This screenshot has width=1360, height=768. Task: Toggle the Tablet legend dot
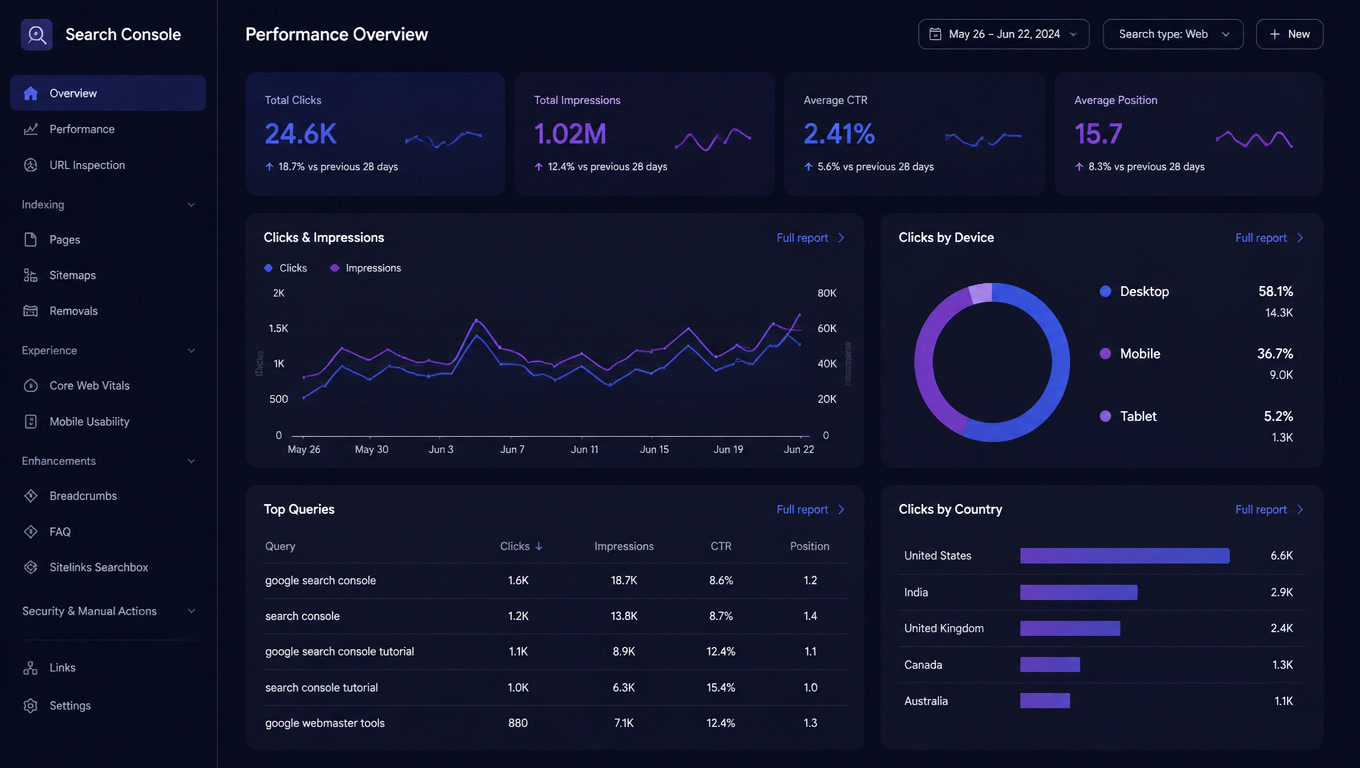(1105, 416)
